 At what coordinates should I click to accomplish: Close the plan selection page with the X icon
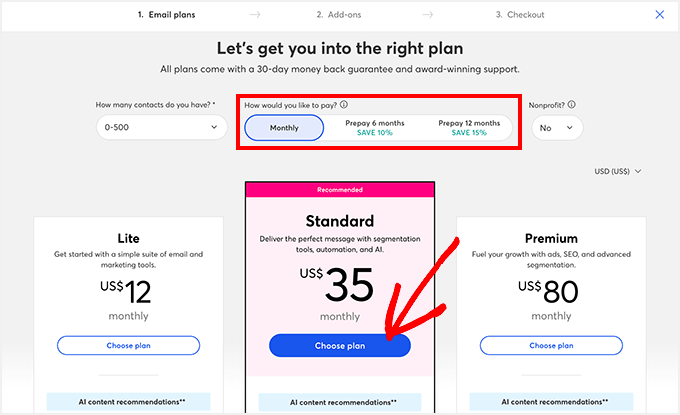coord(659,15)
